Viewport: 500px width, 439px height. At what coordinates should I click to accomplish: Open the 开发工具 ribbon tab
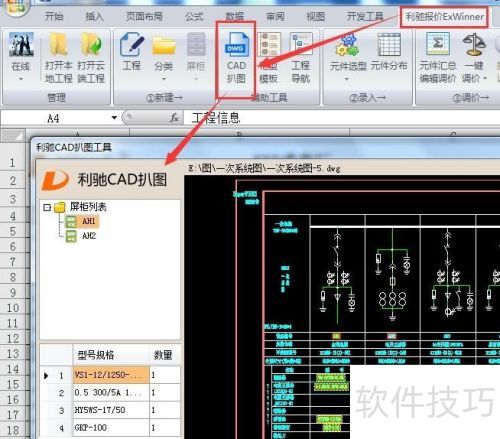(x=365, y=16)
